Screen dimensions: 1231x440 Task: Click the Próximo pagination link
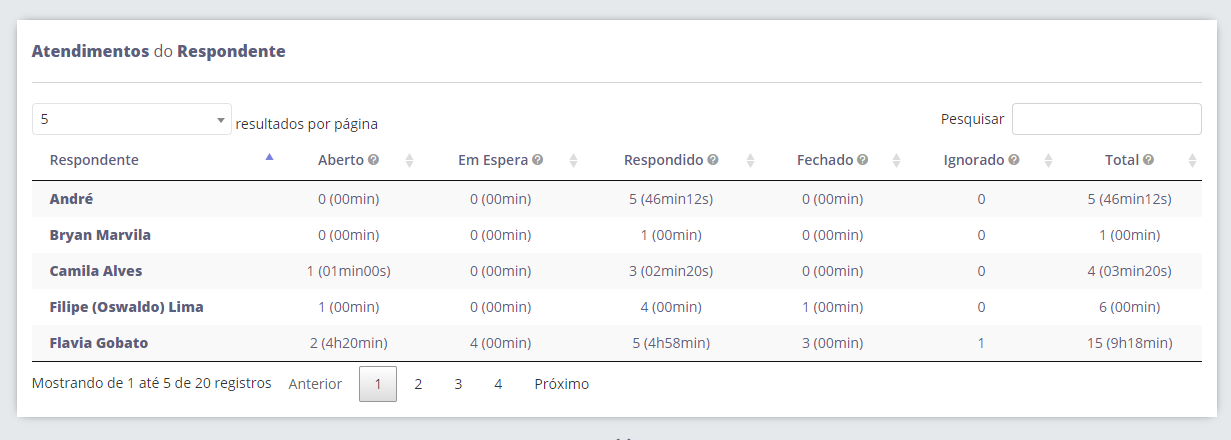[x=562, y=384]
